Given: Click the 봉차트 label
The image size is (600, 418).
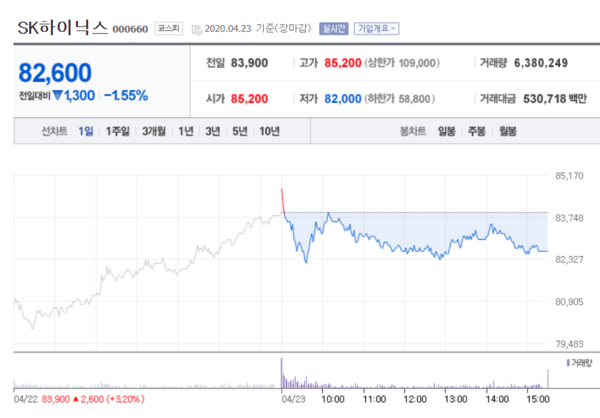Looking at the screenshot, I should pos(412,131).
